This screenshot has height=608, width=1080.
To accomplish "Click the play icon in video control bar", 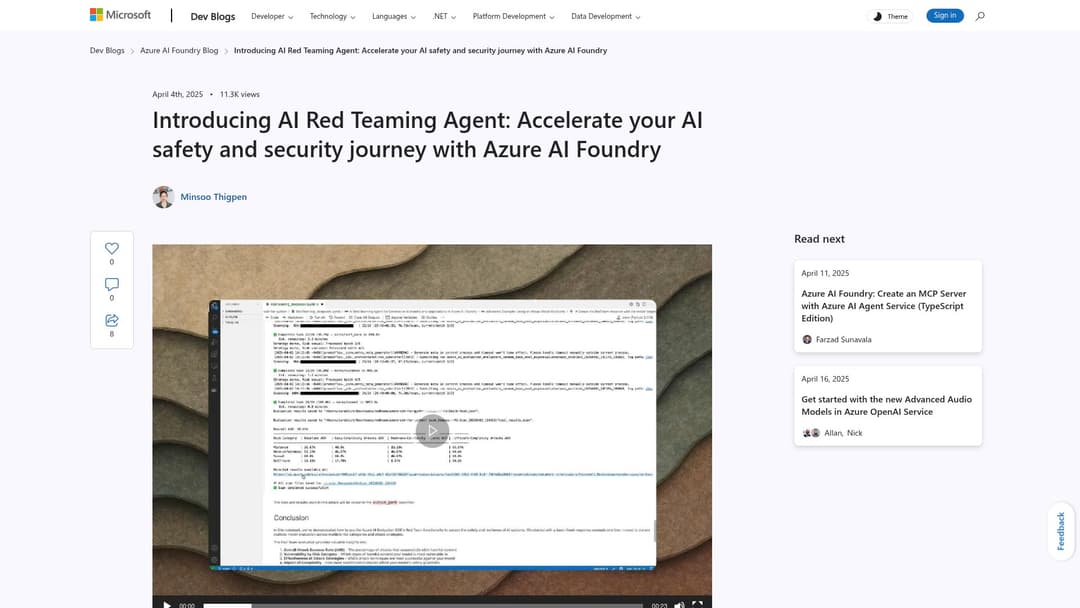I will (167, 605).
